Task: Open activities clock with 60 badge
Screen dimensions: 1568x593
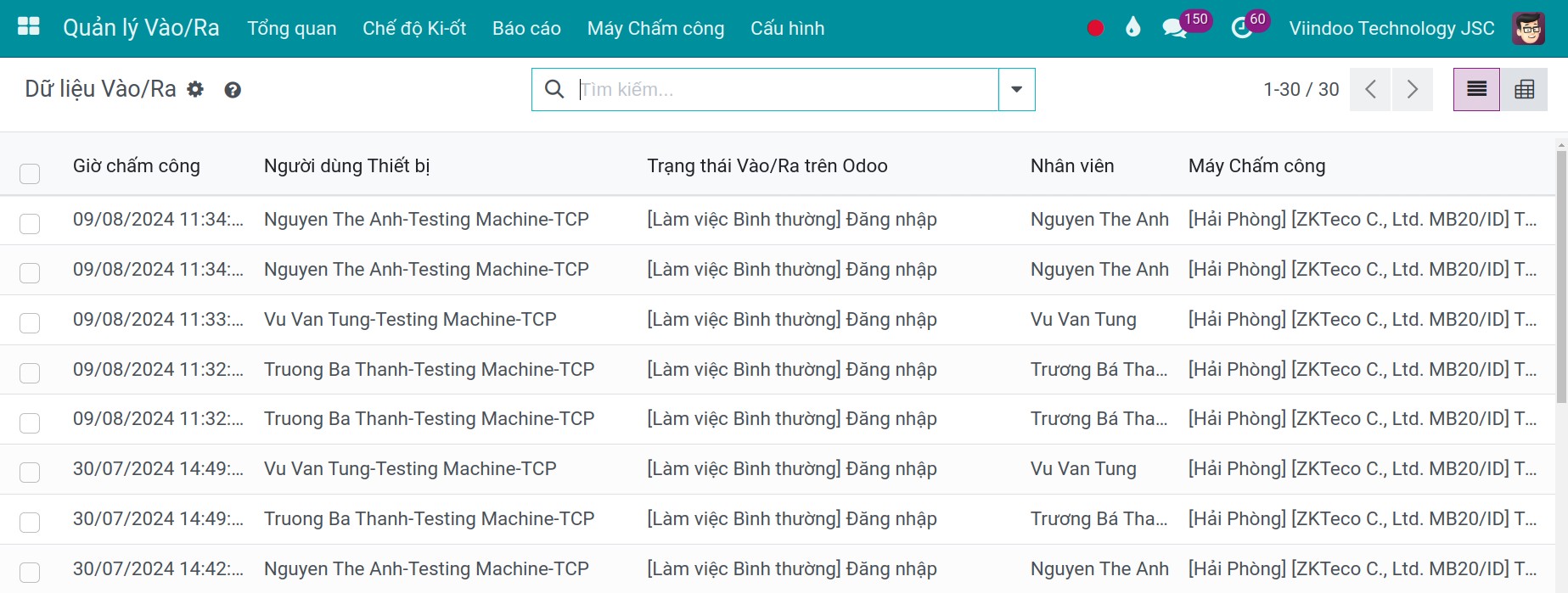Action: tap(1250, 25)
